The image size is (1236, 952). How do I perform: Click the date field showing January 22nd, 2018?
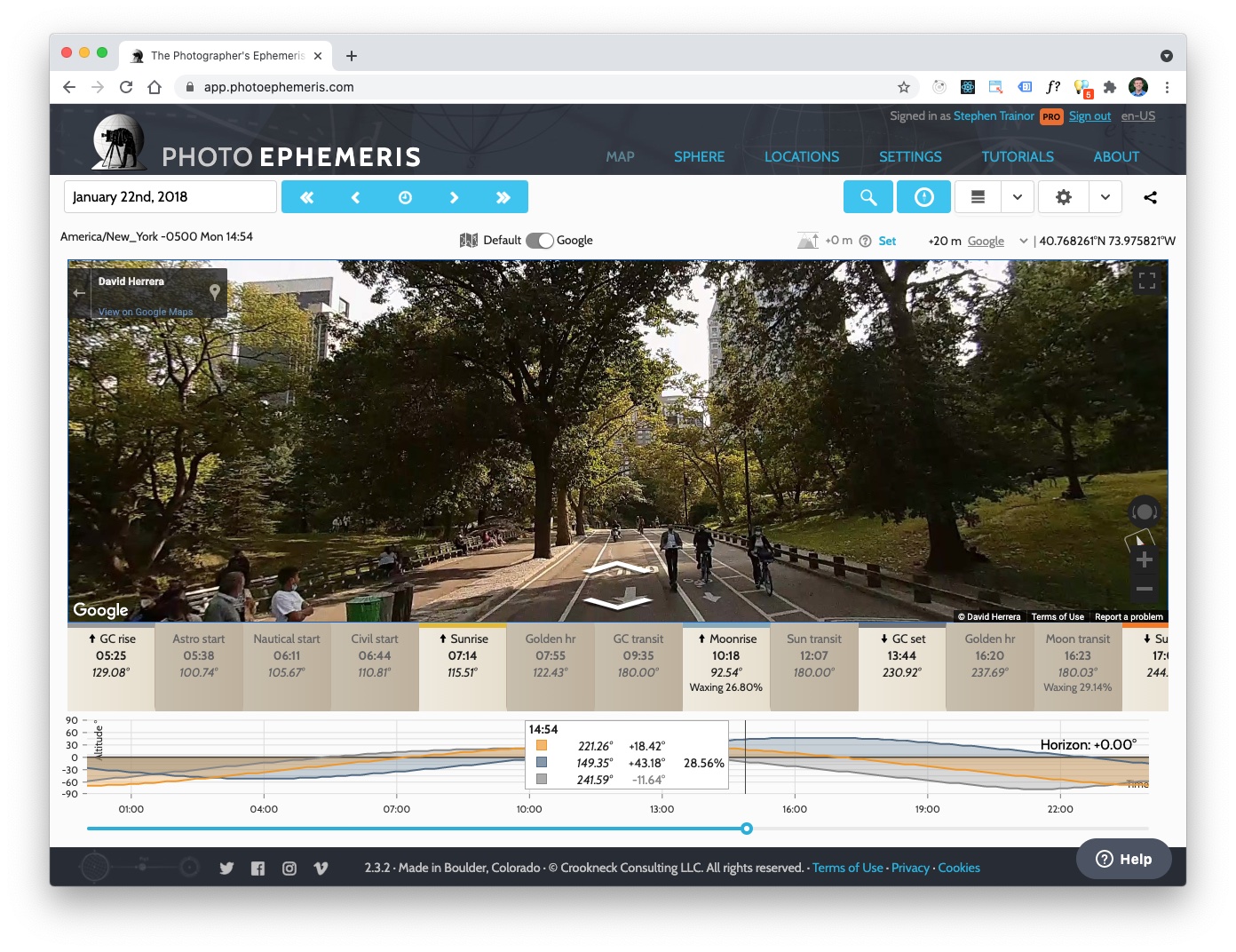click(170, 197)
